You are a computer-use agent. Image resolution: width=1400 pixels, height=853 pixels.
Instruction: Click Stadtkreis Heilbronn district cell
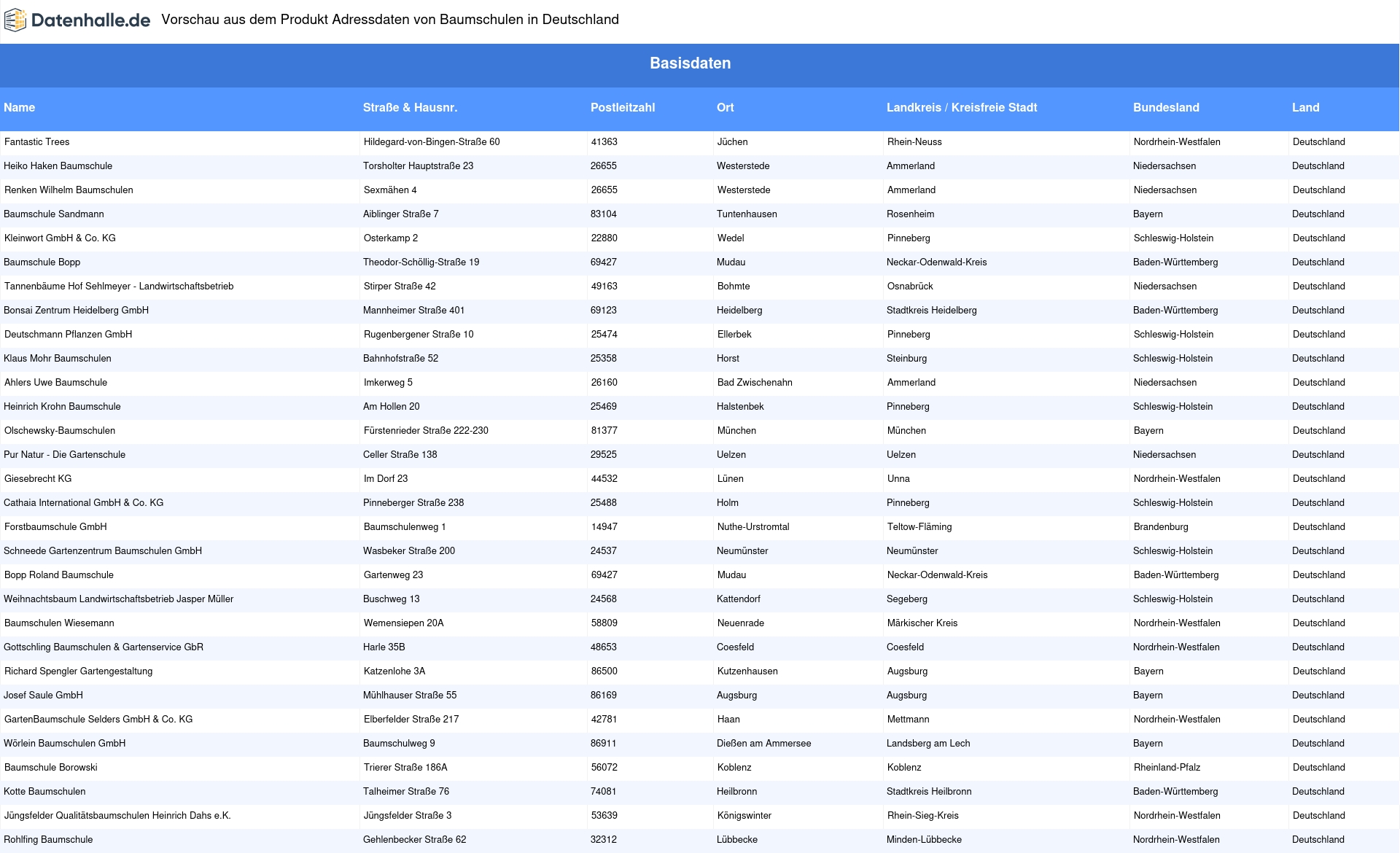point(929,792)
